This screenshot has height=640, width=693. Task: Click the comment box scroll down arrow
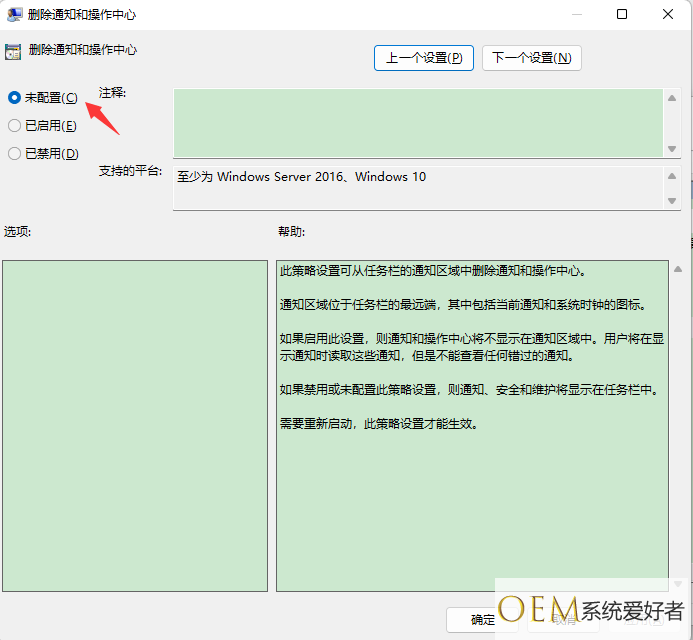point(672,148)
